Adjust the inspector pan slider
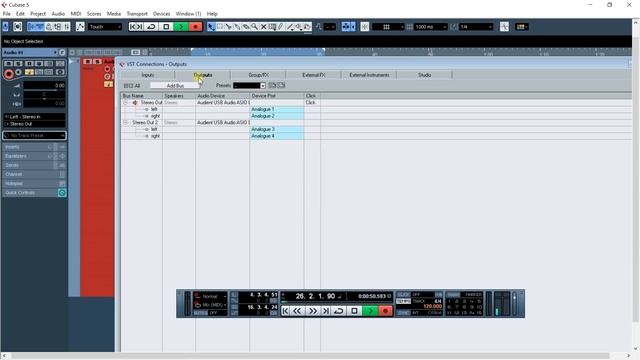 44,96
